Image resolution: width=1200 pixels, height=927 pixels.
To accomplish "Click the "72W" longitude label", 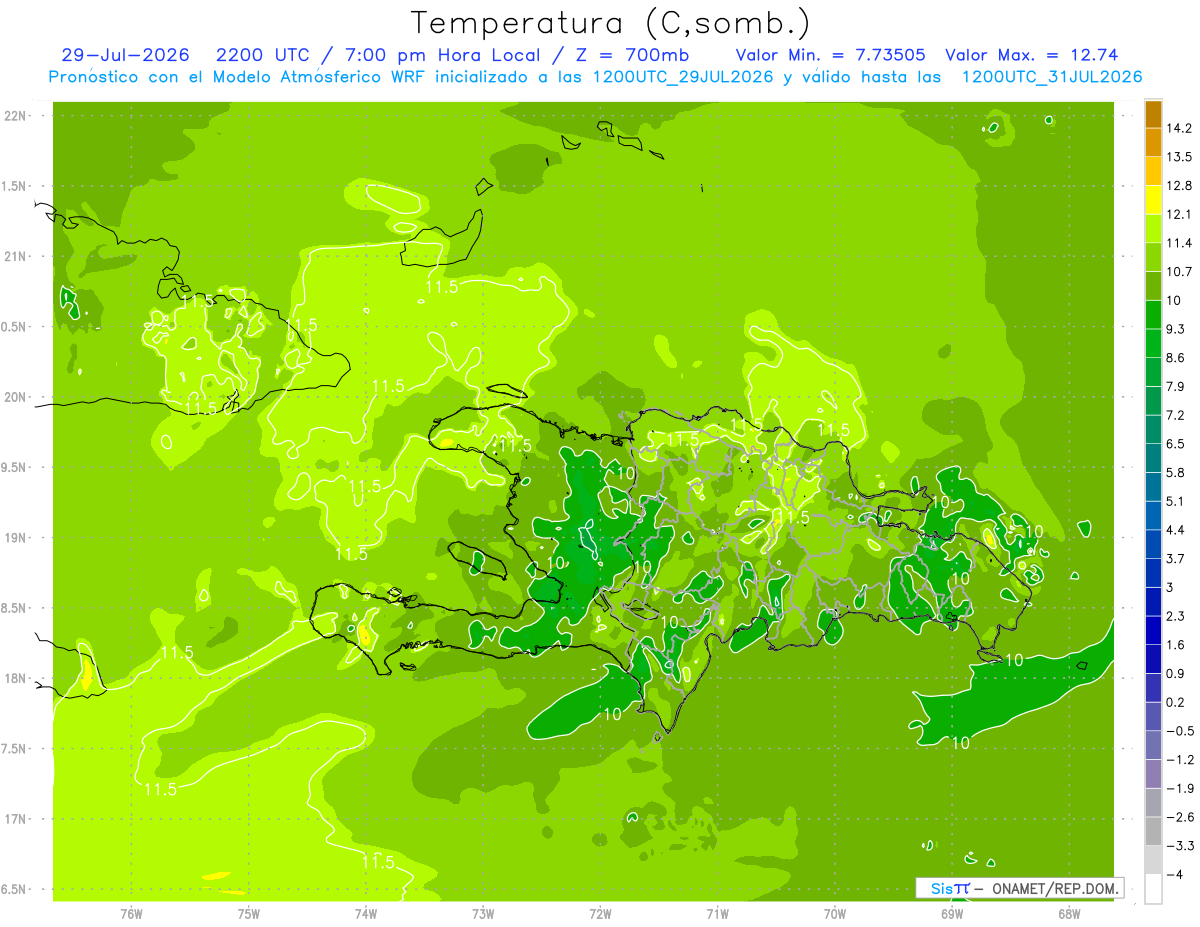I will tap(600, 913).
